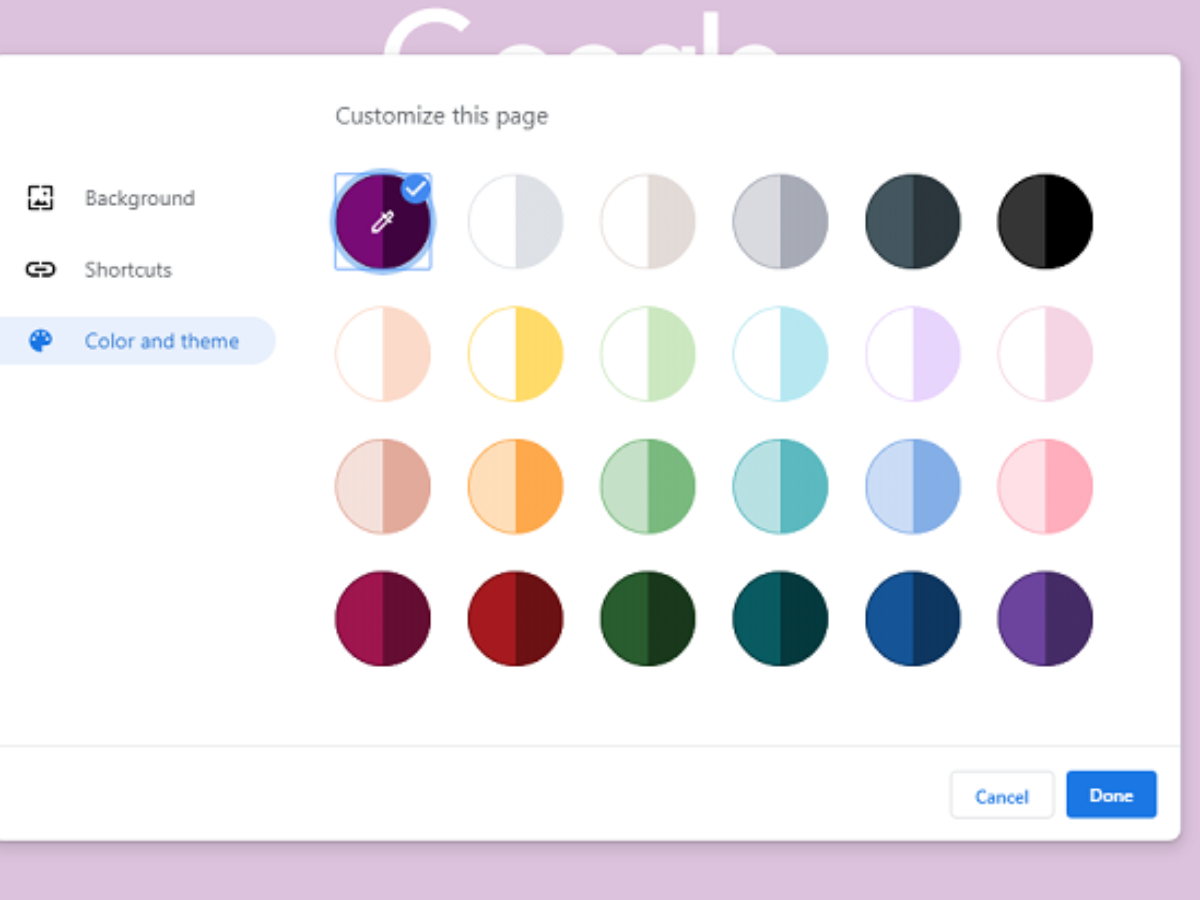Apply the light green pastel theme swatch
This screenshot has width=1200, height=900.
tap(648, 354)
